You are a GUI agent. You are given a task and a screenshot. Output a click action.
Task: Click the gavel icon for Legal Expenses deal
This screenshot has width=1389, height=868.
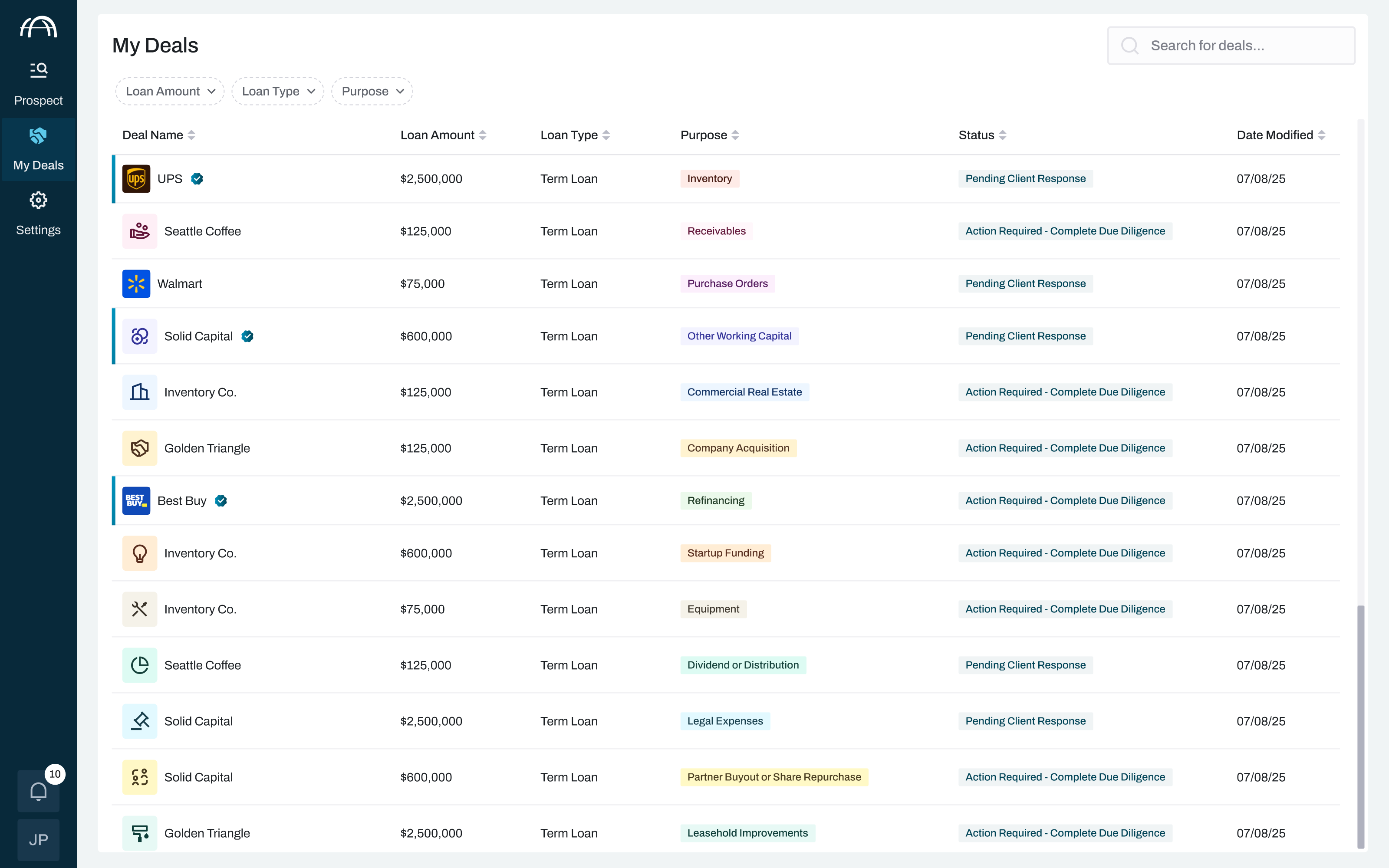(x=139, y=721)
